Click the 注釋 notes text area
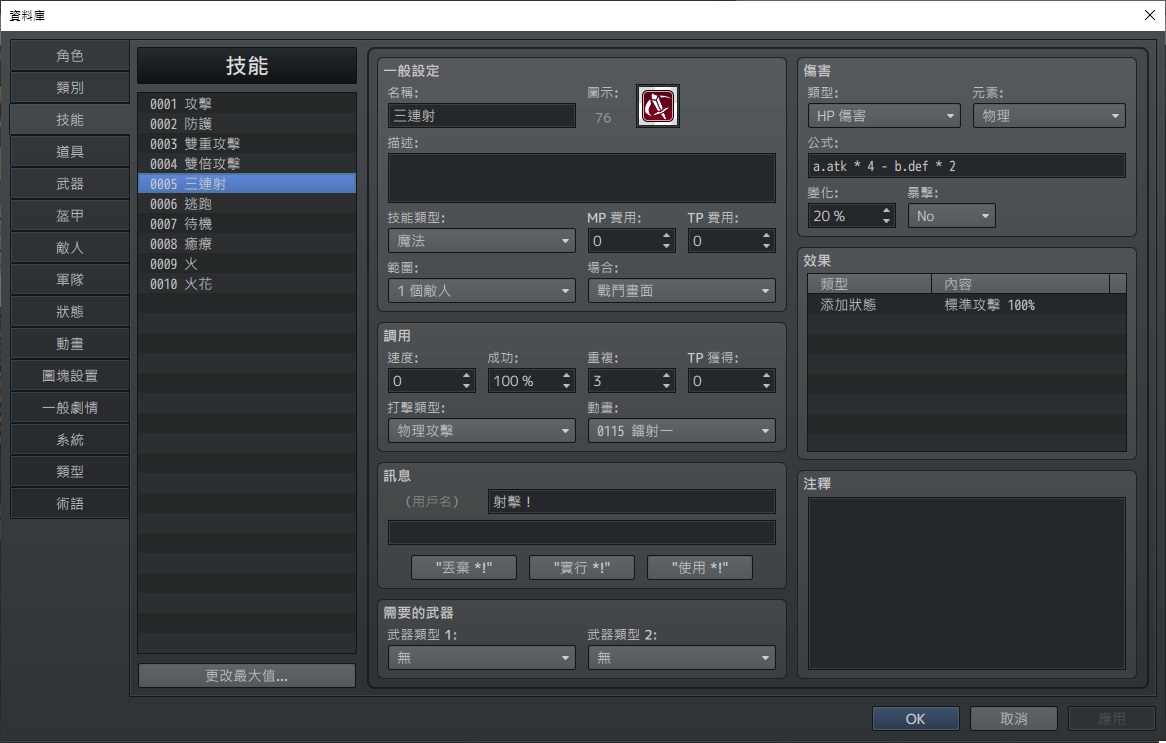Screen dimensions: 1166x743 pos(967,584)
